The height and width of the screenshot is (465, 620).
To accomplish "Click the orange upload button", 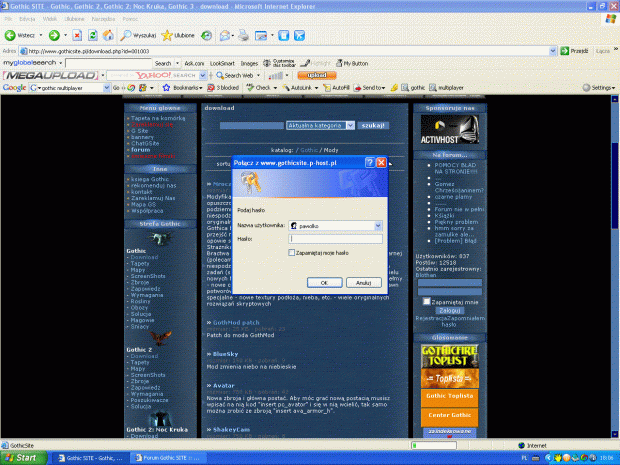I will point(317,75).
